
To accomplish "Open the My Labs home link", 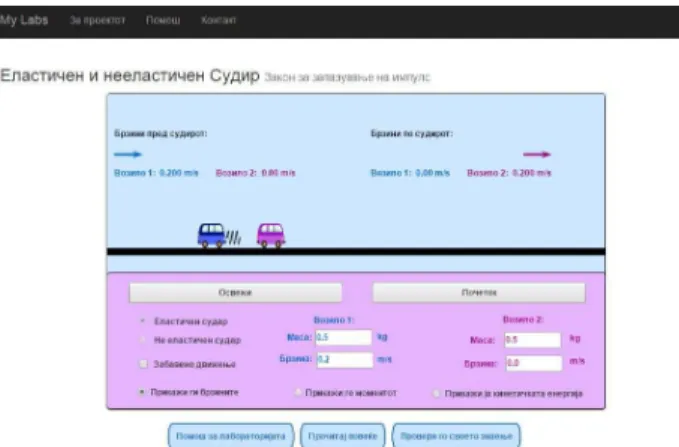I will click(23, 20).
